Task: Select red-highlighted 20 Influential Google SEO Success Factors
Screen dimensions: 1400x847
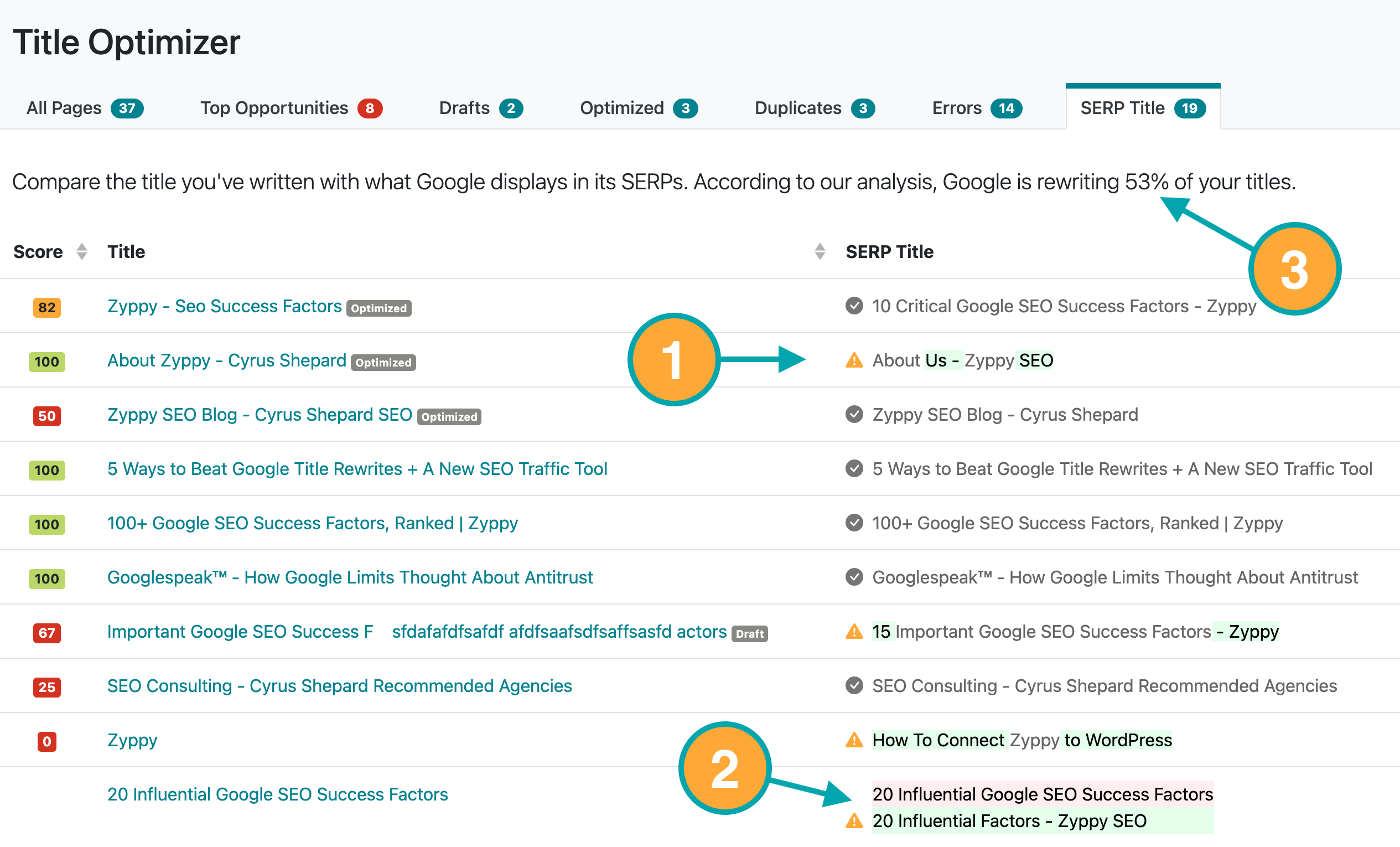Action: (x=1043, y=794)
